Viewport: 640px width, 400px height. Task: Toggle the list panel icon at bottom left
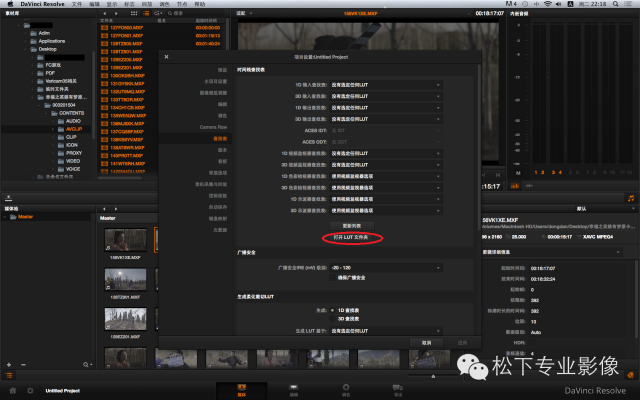click(9, 375)
